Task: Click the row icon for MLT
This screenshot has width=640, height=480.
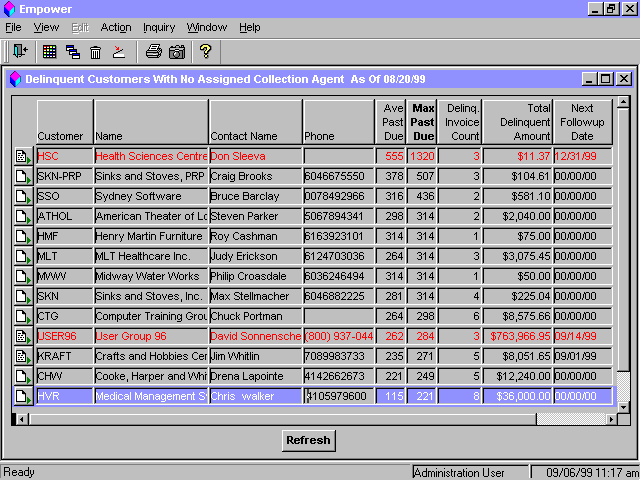Action: 23,256
